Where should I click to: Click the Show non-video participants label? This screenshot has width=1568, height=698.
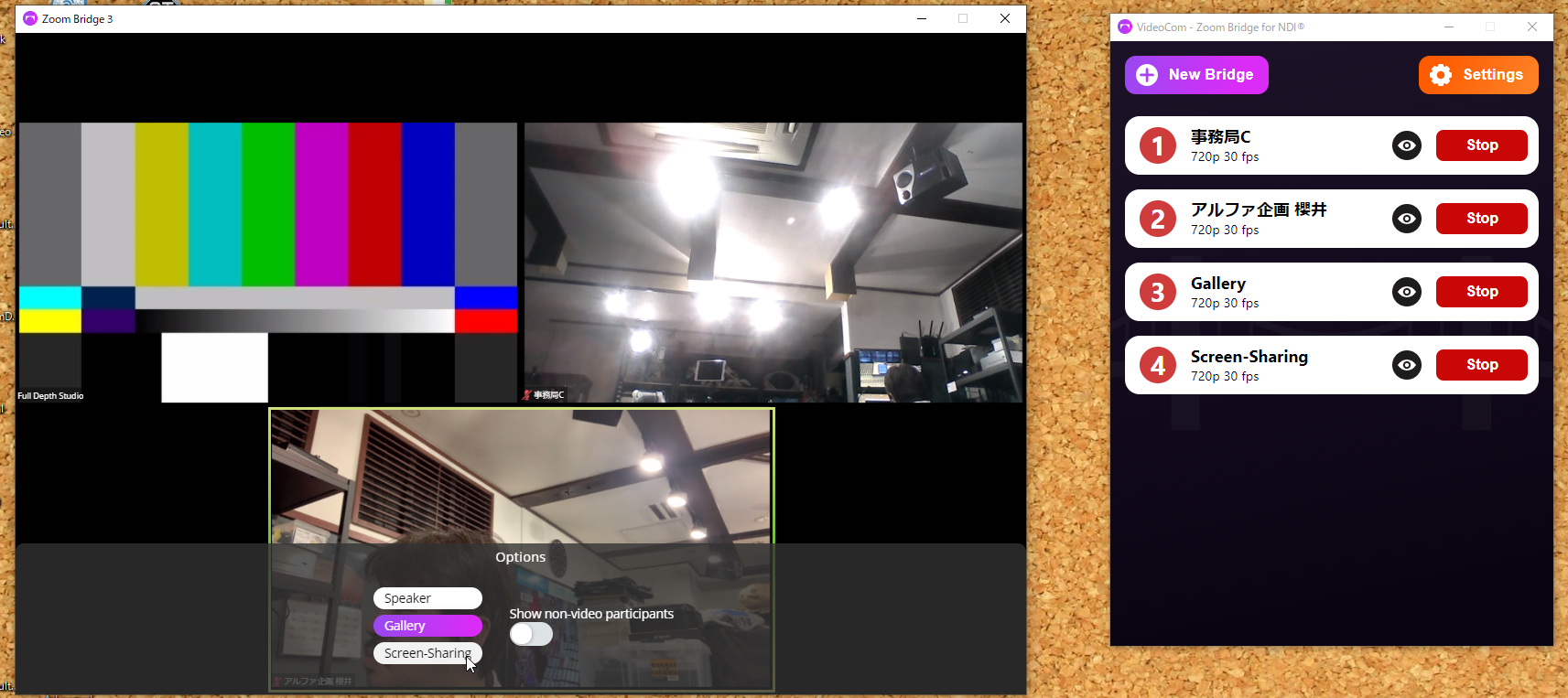click(591, 614)
